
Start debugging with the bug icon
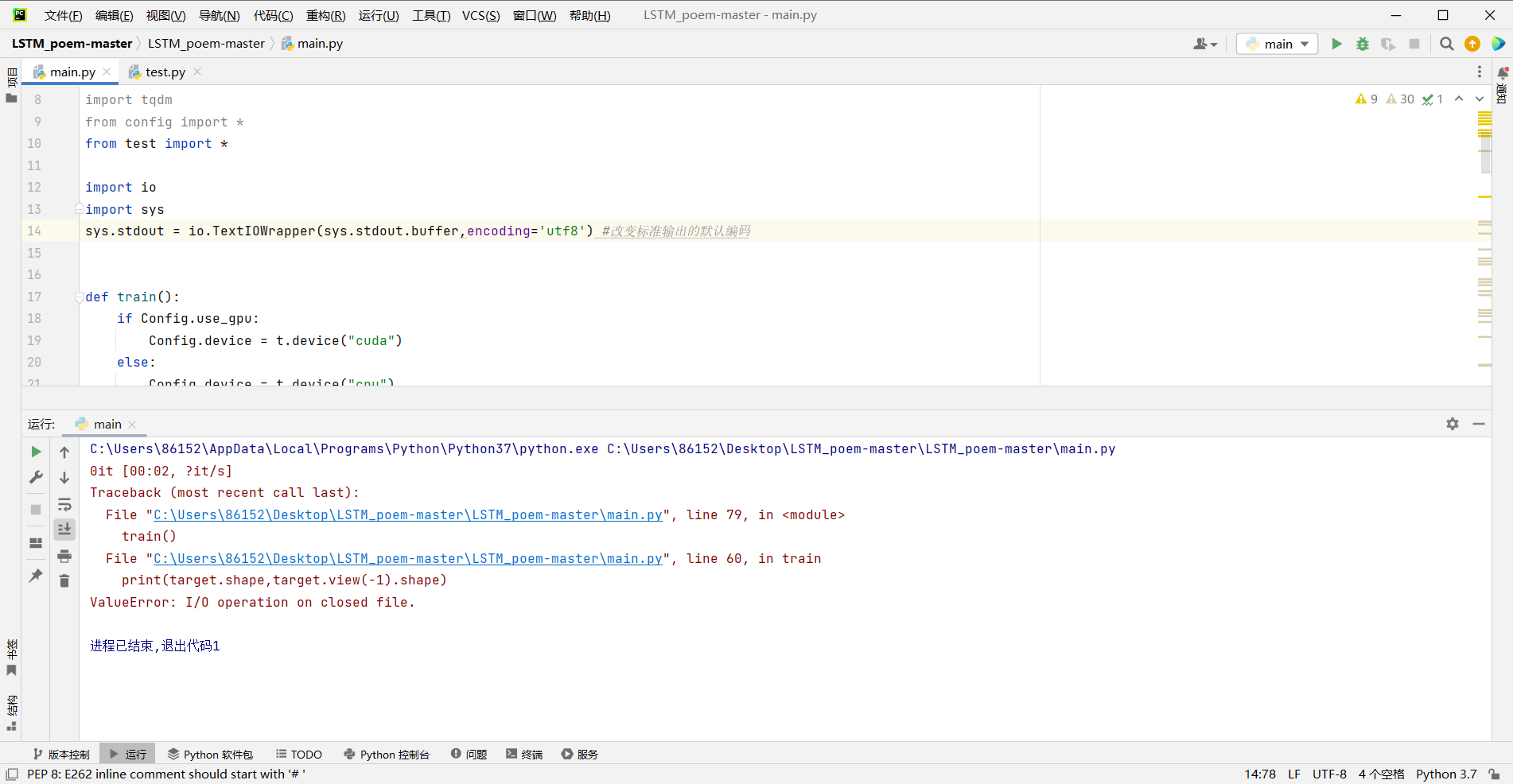[x=1363, y=44]
